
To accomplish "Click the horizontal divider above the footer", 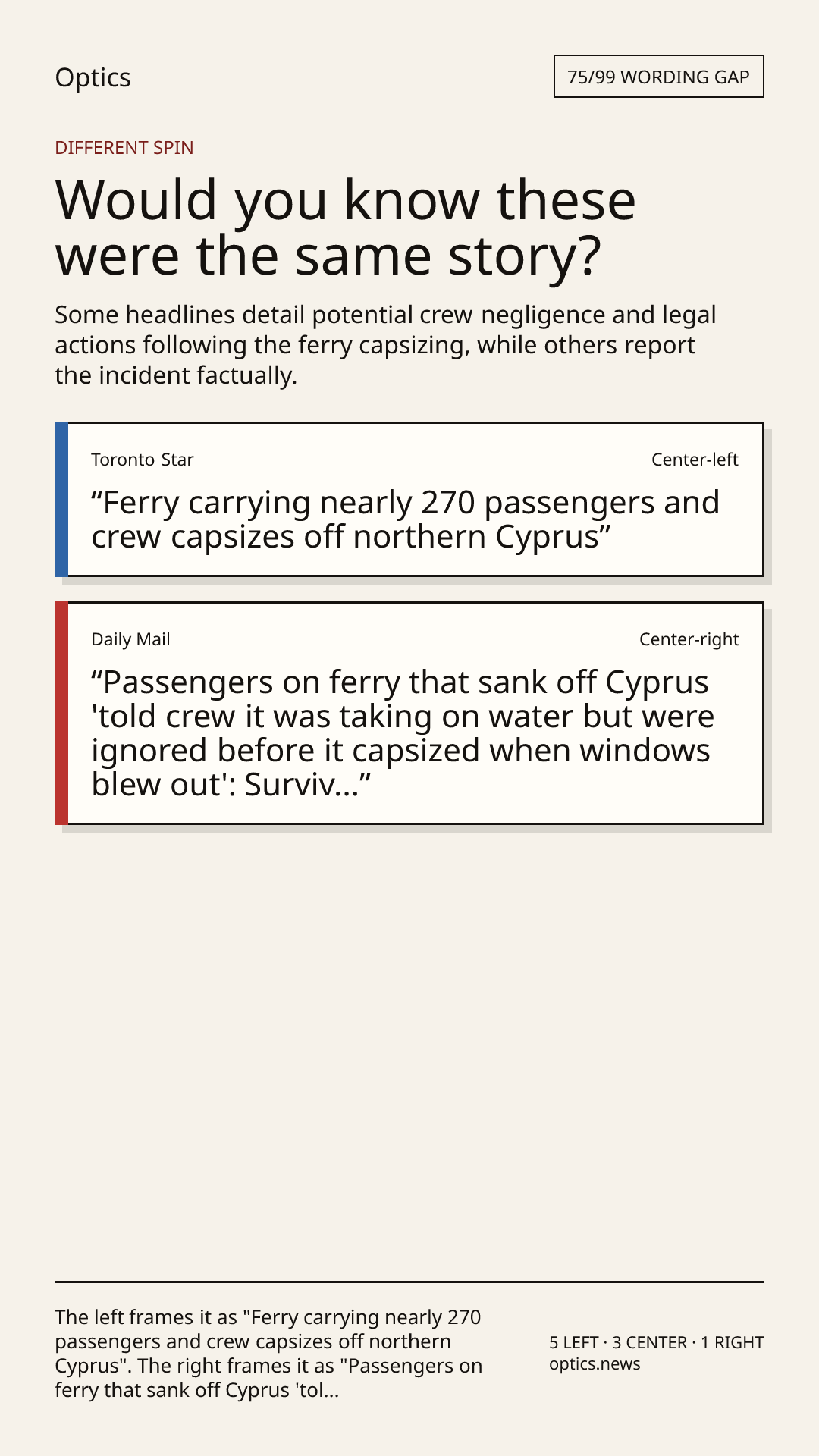I will pos(409,1282).
